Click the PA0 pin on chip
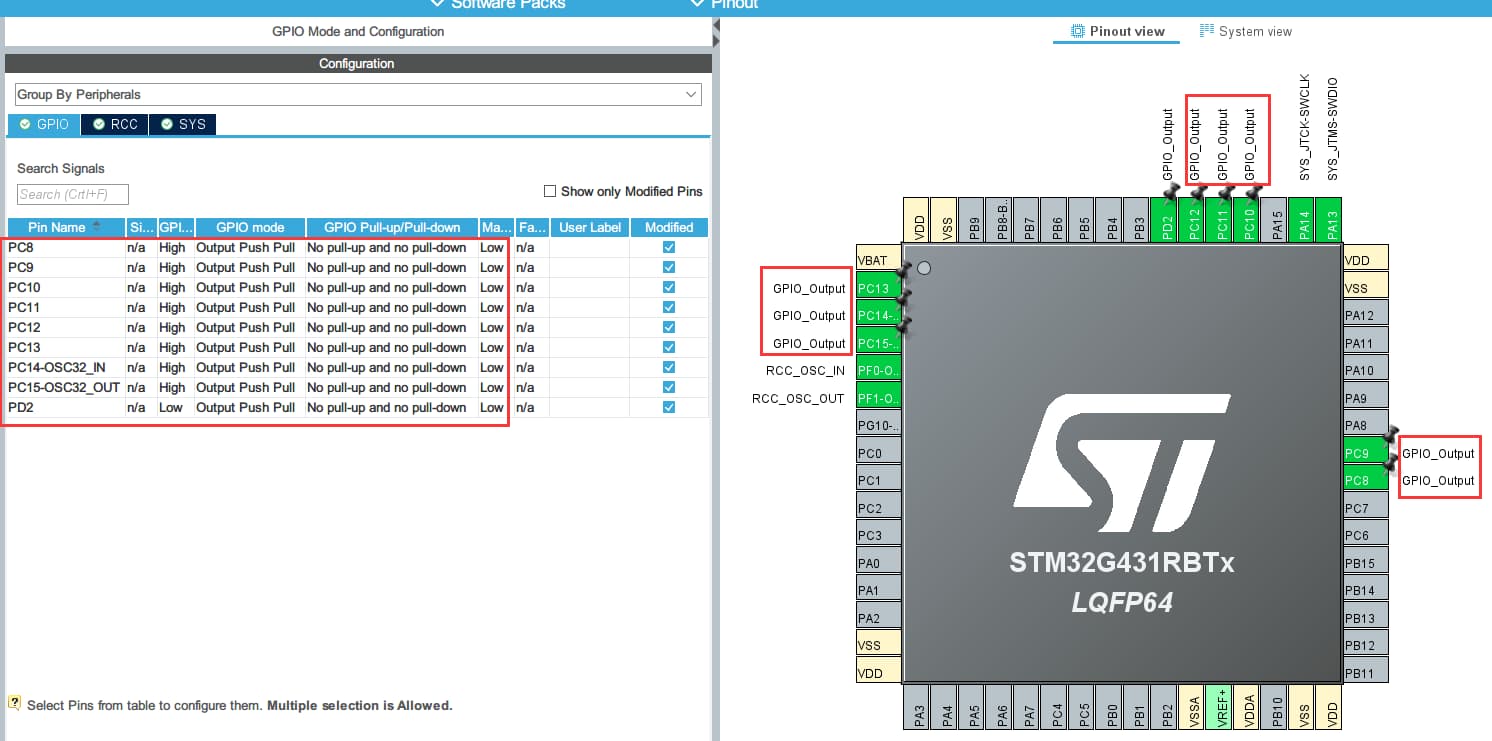Viewport: 1492px width, 741px height. coord(878,563)
